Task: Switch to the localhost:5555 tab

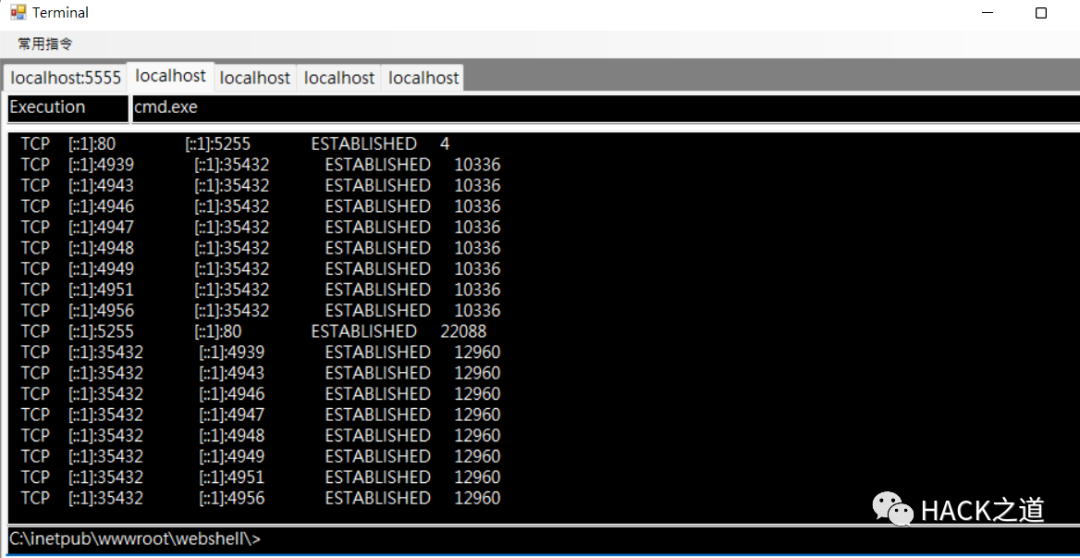Action: (x=66, y=78)
